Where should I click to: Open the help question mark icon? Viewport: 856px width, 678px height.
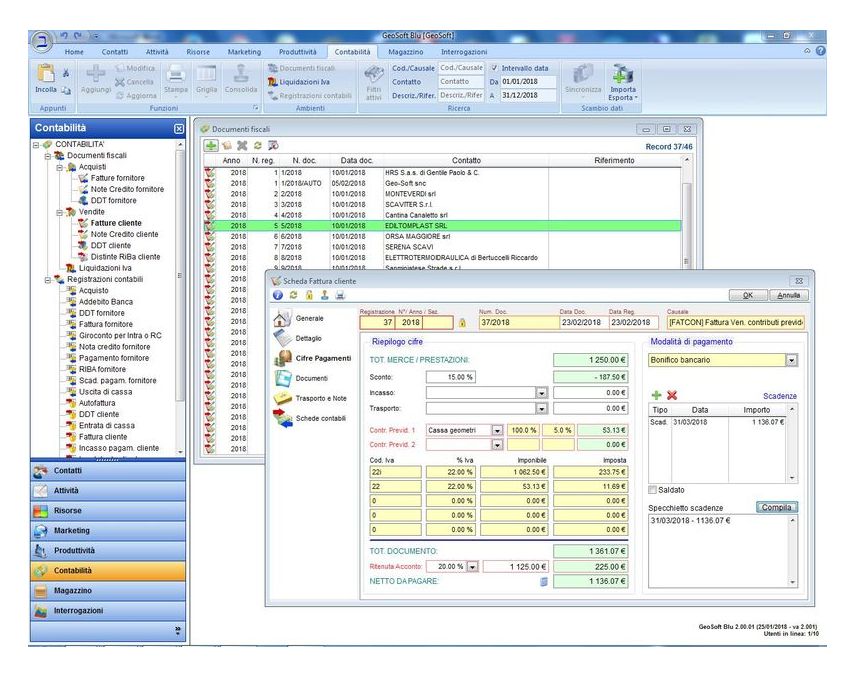click(820, 51)
